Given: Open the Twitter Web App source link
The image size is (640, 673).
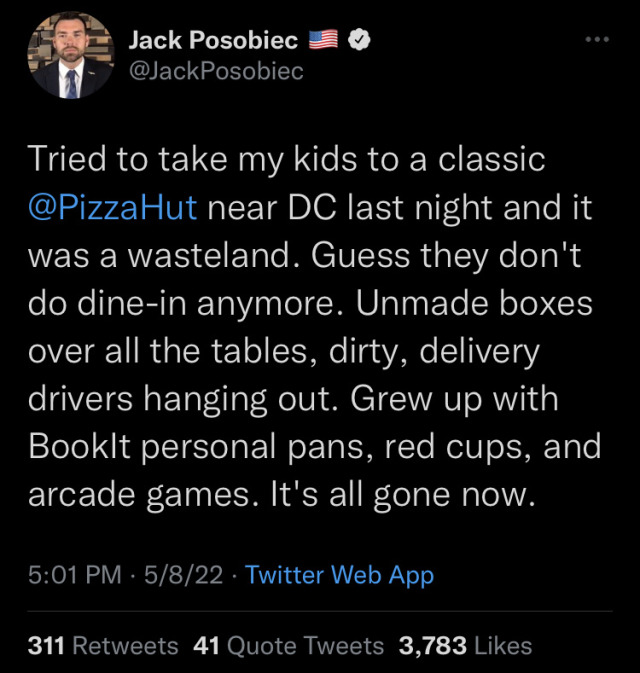Looking at the screenshot, I should point(339,575).
